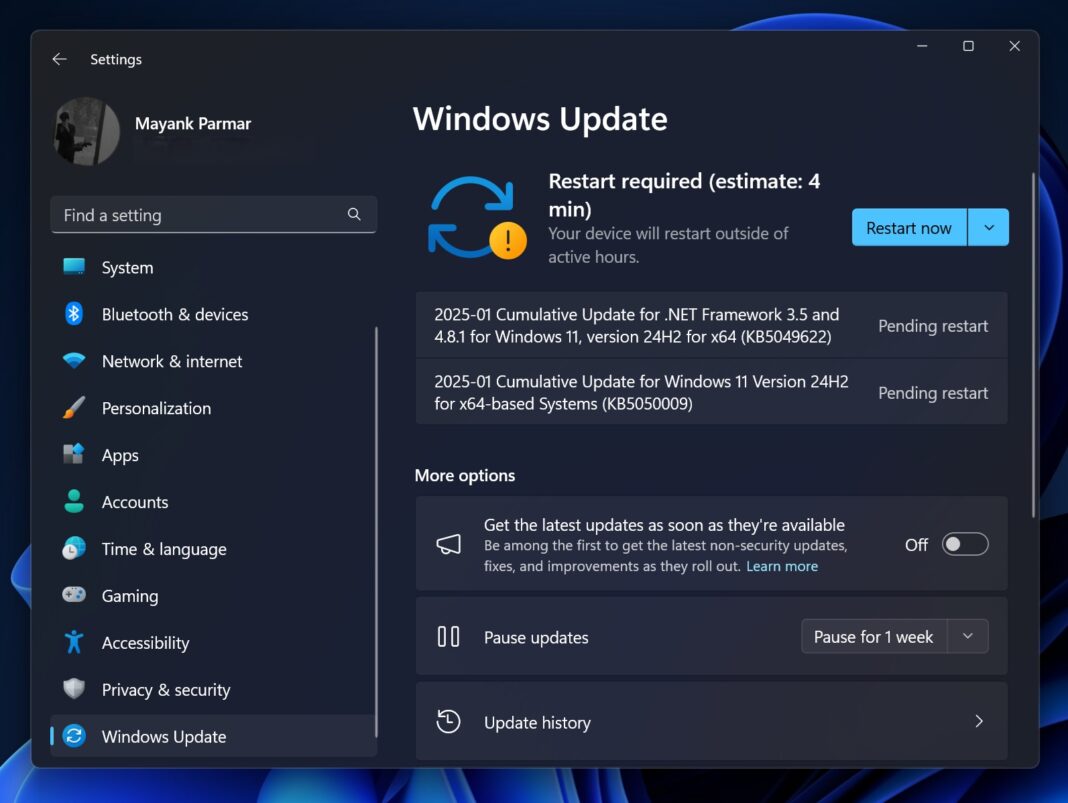Screen dimensions: 1068x803
Task: Open the Restart now dropdown arrow
Action: (x=988, y=227)
